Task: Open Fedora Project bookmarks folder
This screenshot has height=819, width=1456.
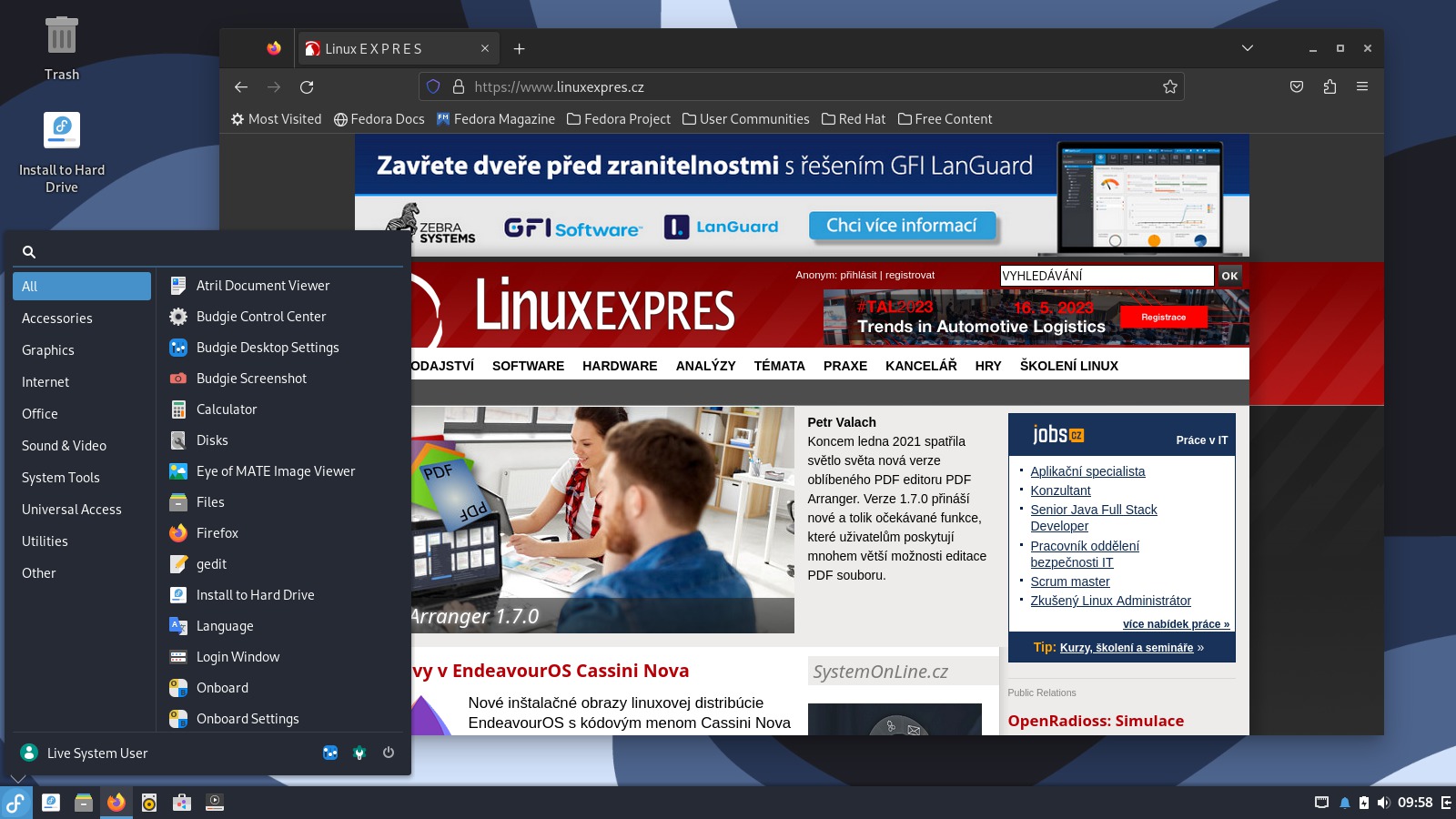Action: 619,119
